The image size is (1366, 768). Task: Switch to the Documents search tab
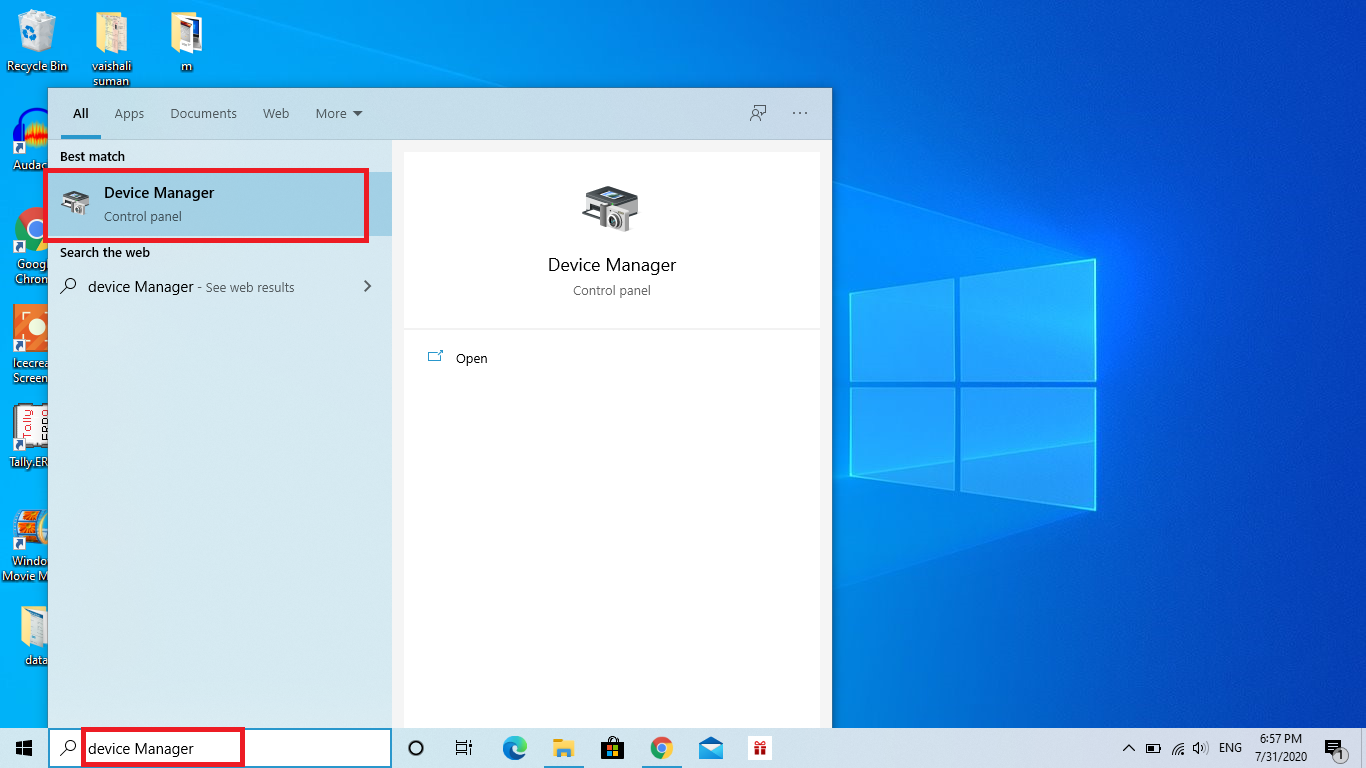click(203, 113)
